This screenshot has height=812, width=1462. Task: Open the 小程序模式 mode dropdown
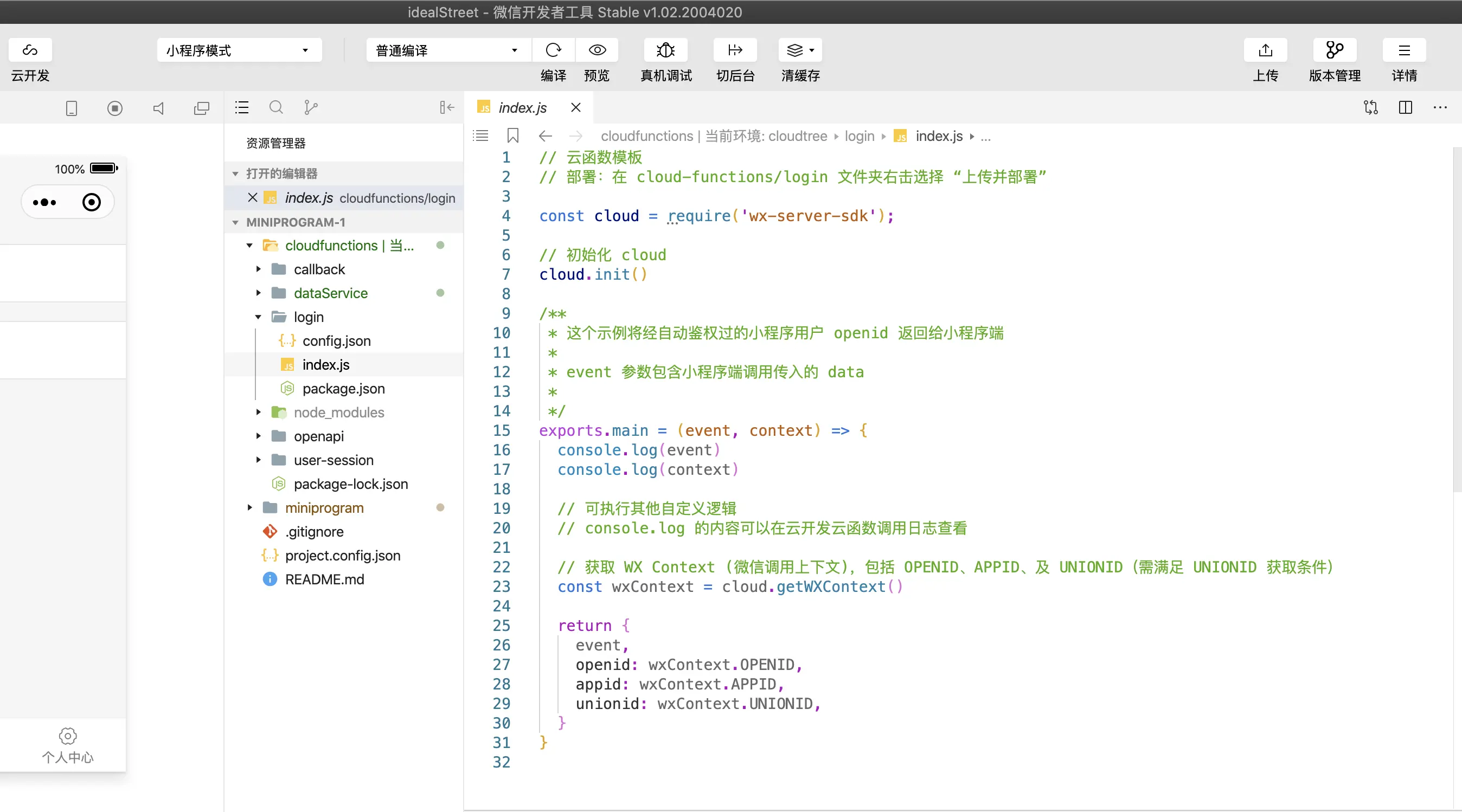pos(239,50)
